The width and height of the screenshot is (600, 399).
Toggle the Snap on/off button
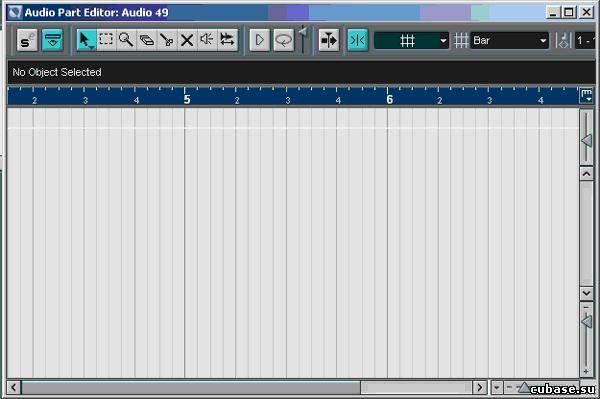tap(358, 40)
